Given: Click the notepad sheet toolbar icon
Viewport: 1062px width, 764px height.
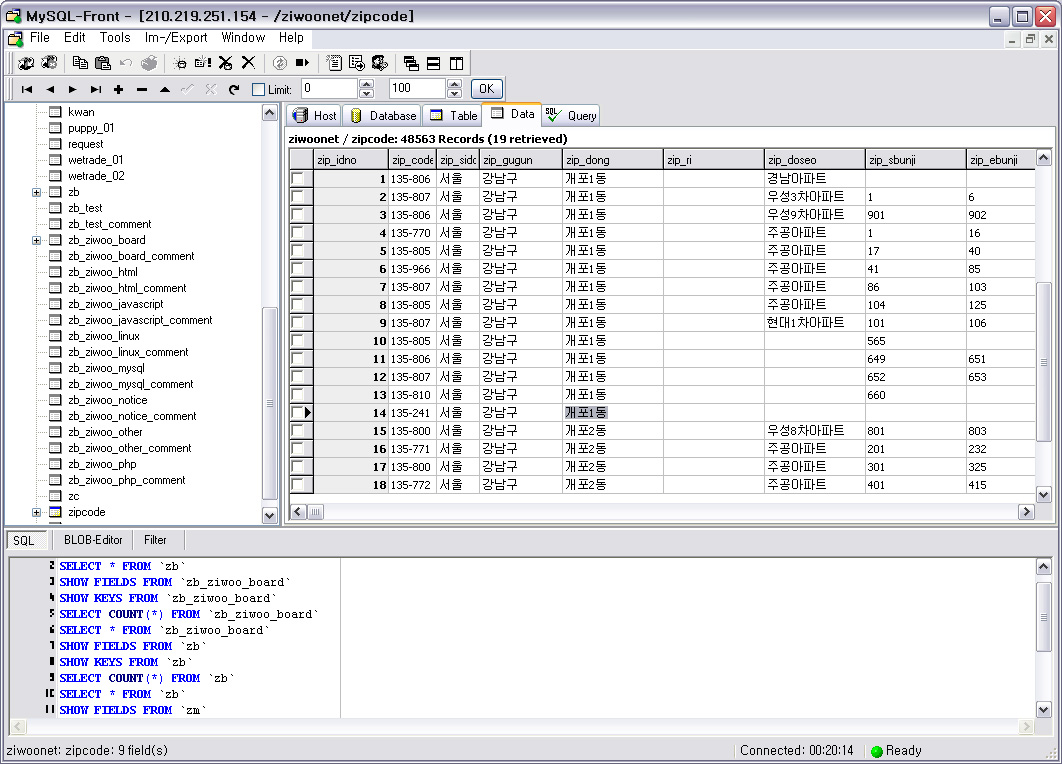Looking at the screenshot, I should tap(334, 63).
